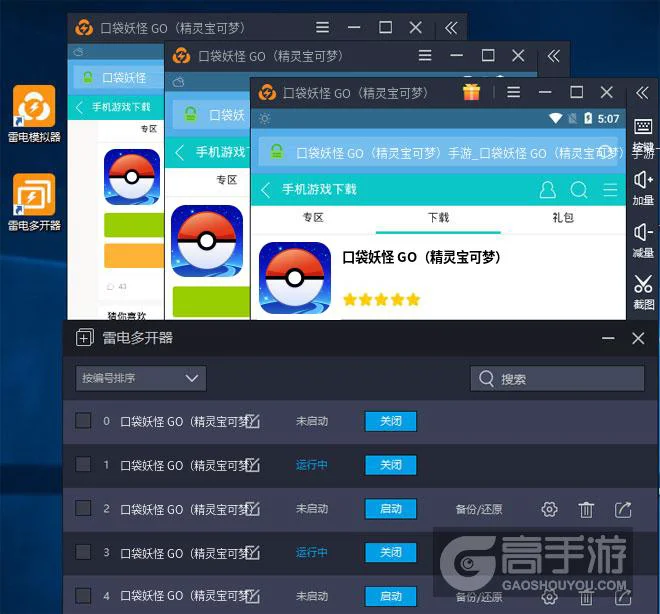
Task: Click the Pokeball icon in back emulator window
Action: [x=132, y=177]
